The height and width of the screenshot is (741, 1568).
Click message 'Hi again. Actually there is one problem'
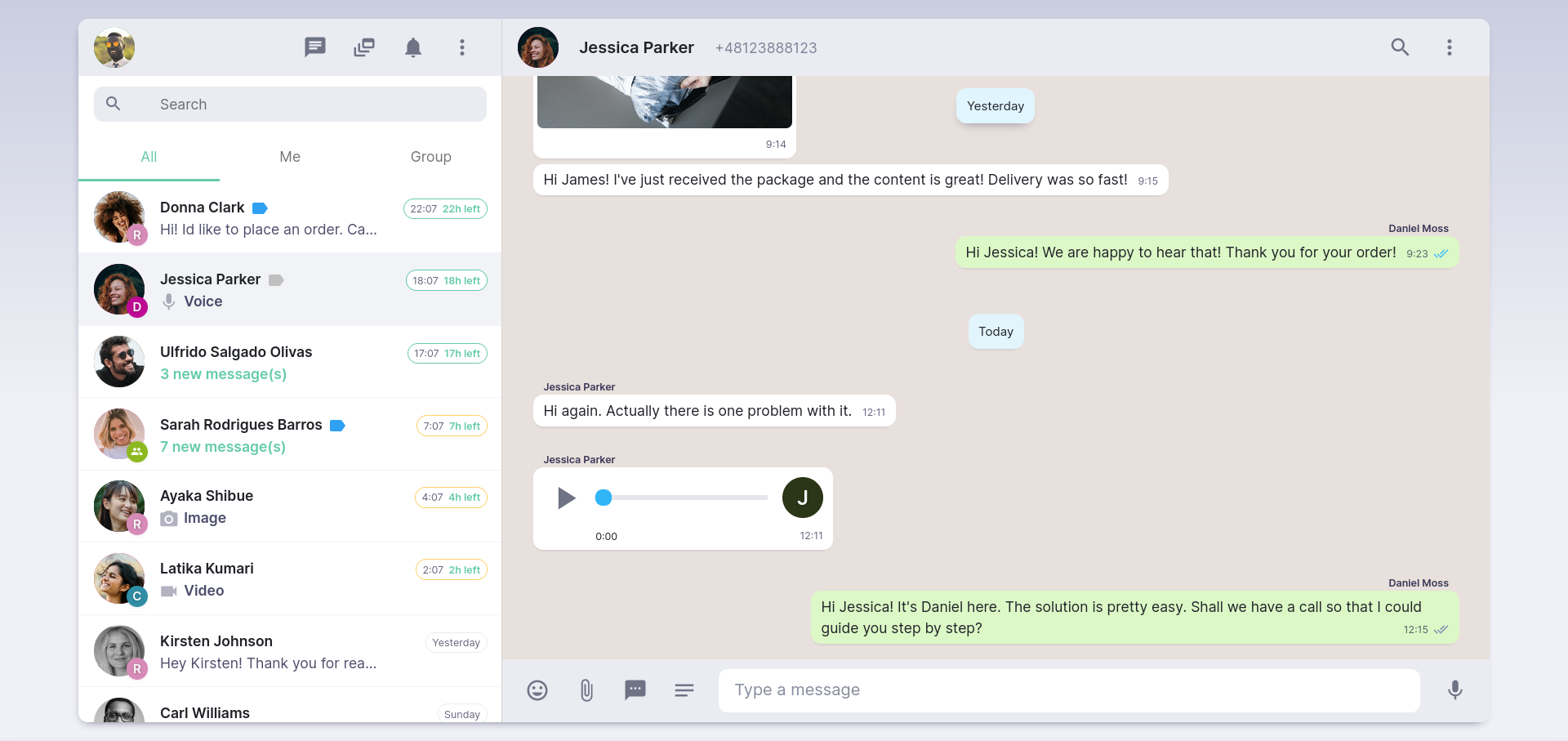click(x=715, y=411)
